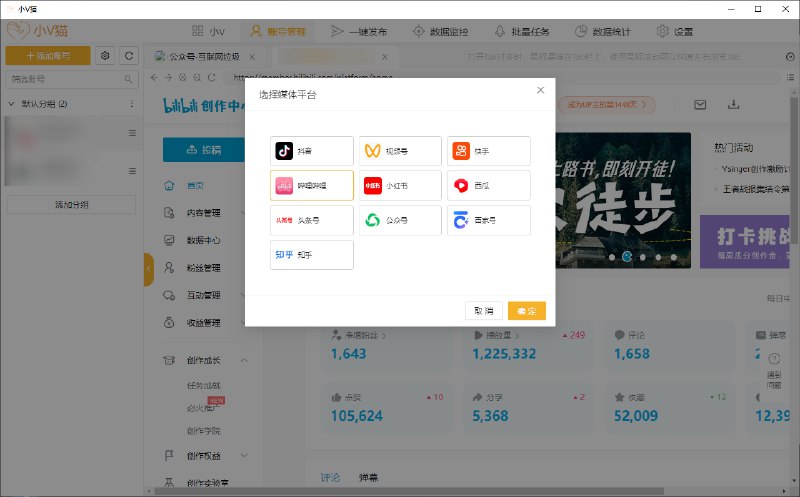
Task: Collapse the 创作成长 sidebar section
Action: click(245, 360)
